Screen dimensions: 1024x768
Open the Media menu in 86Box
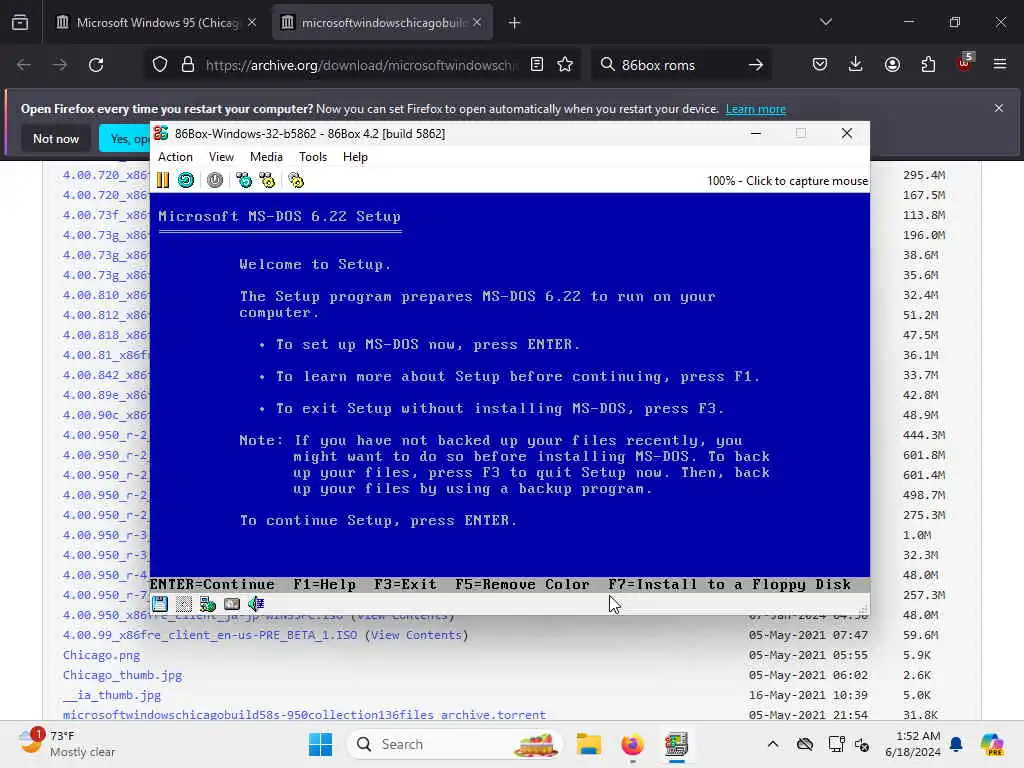click(266, 157)
